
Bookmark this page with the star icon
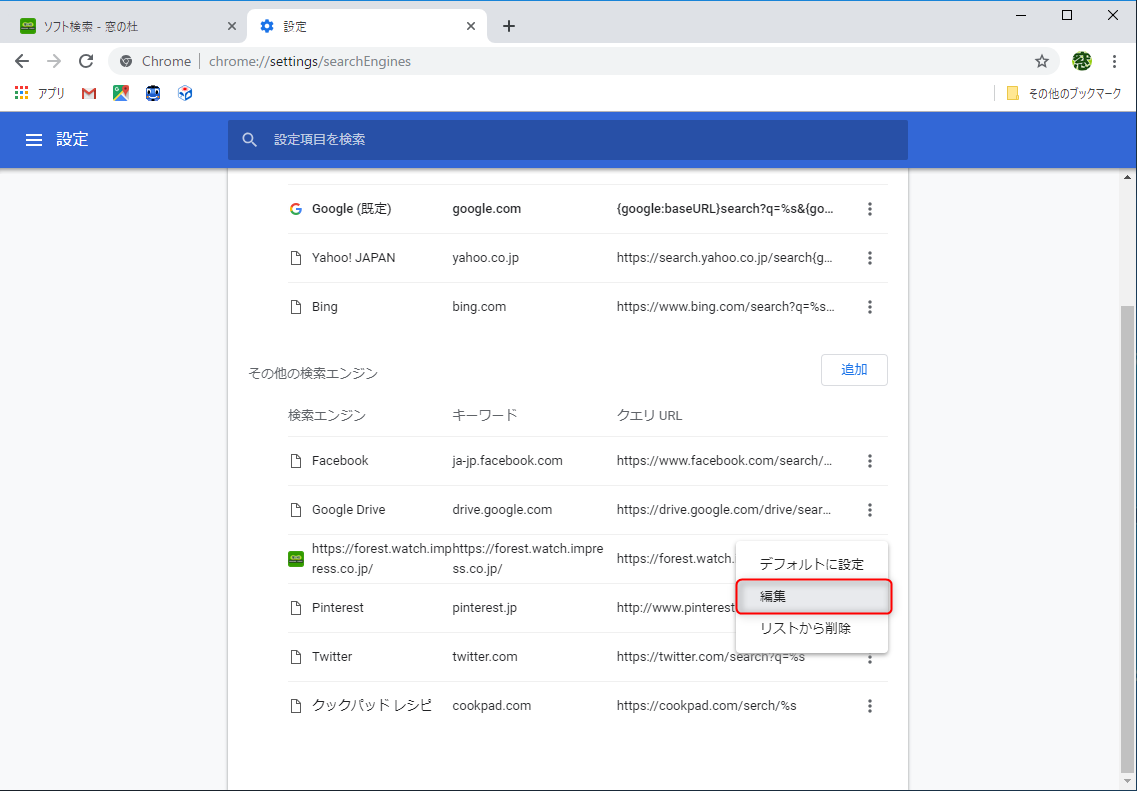point(1042,61)
